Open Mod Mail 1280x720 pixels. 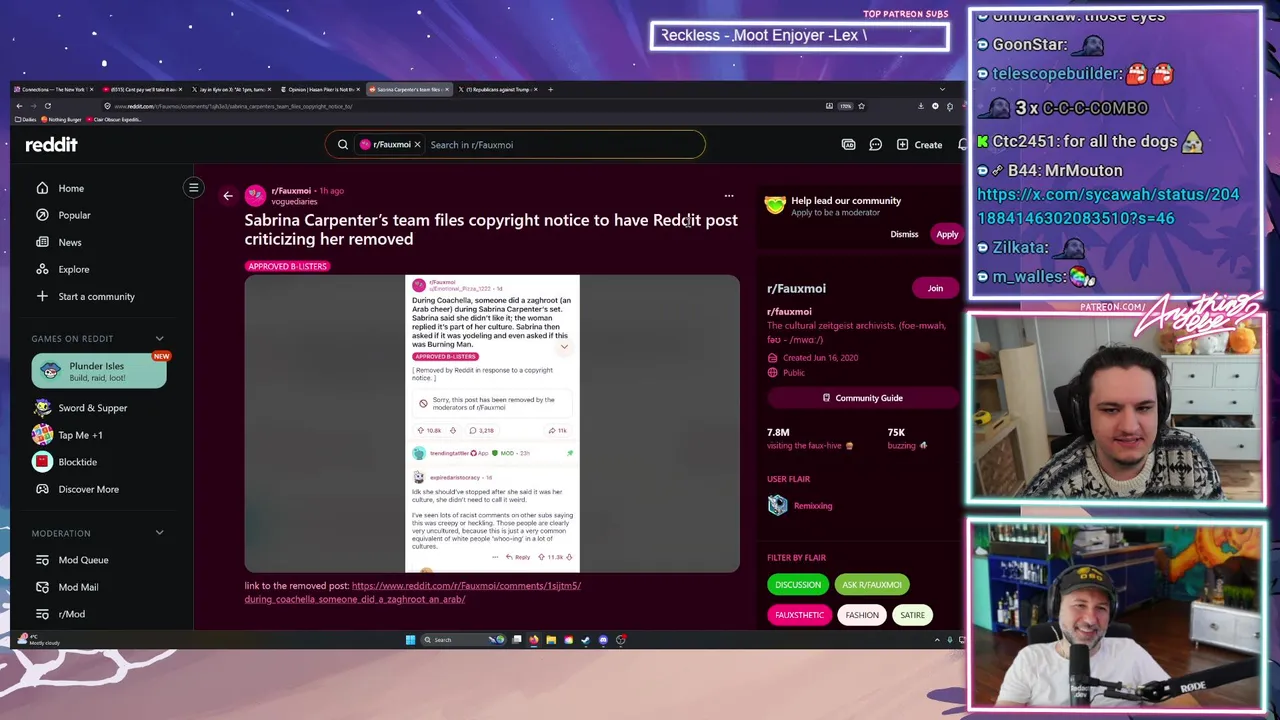point(67,587)
